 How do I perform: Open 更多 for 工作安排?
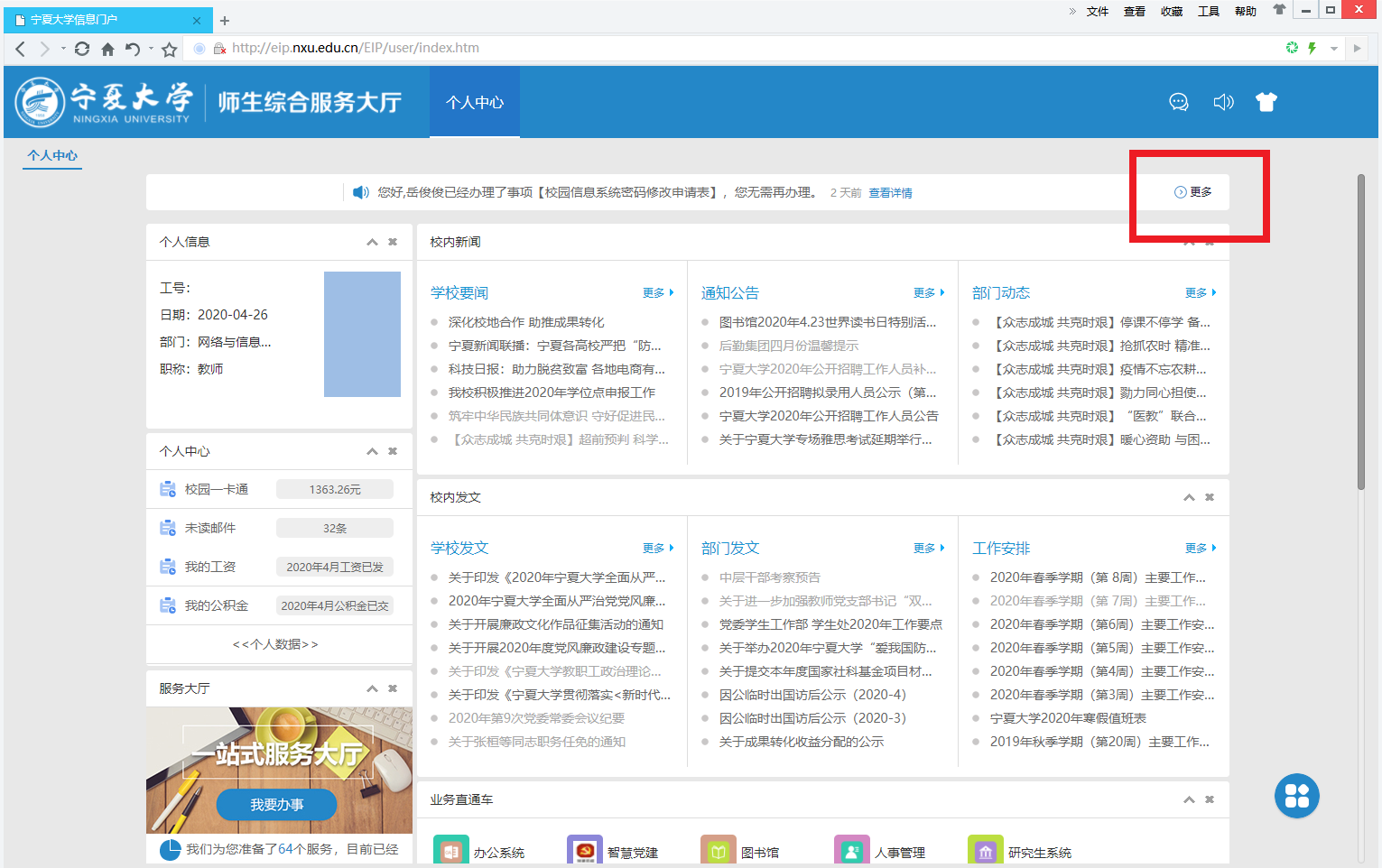click(x=1201, y=548)
